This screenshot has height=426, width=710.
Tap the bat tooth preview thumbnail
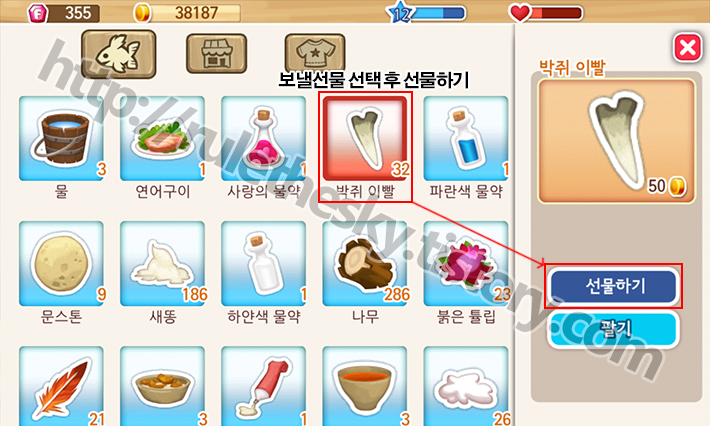point(616,141)
